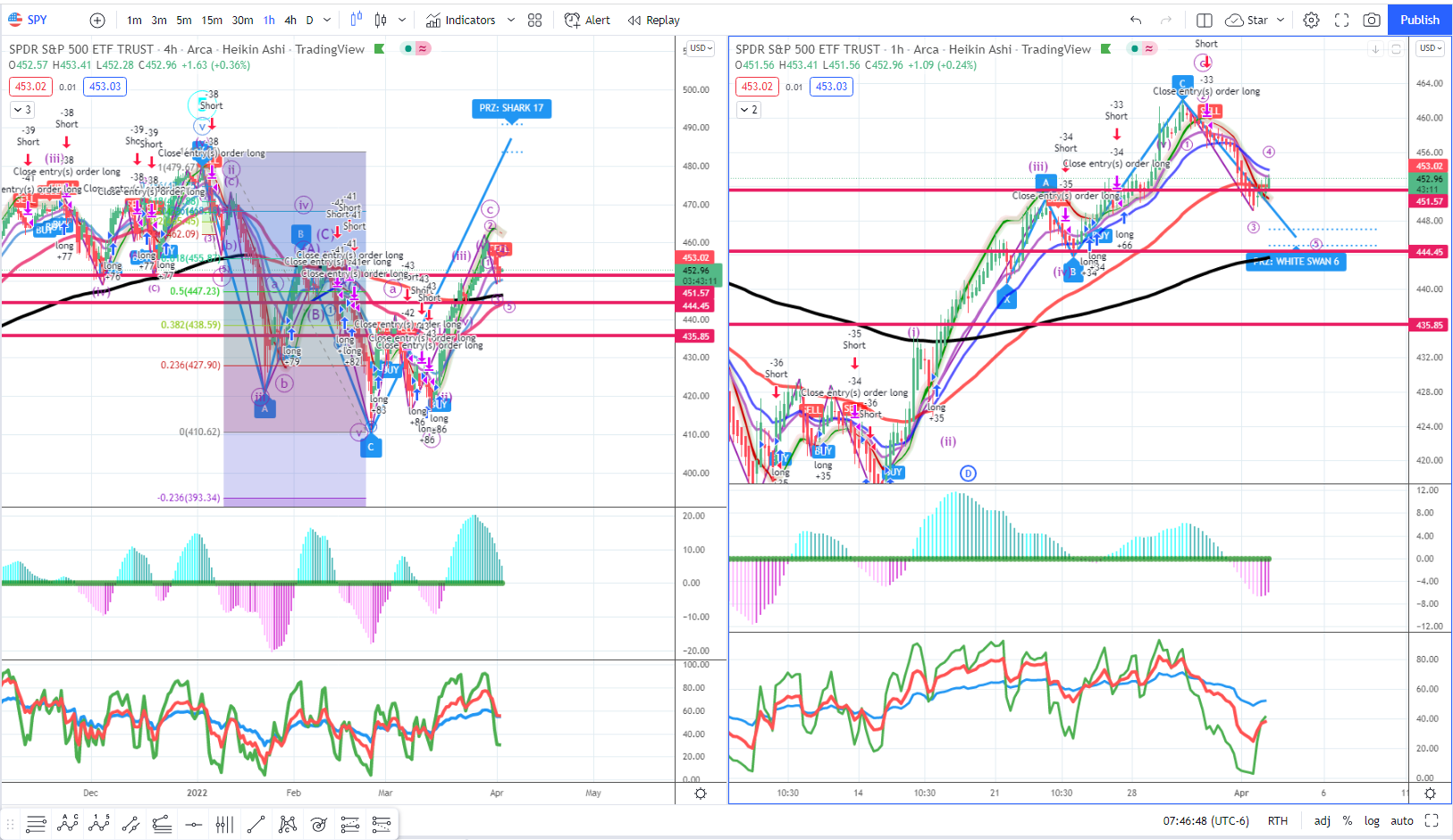Select the horizontal line drawing tool
Screen dimensions: 1453x840
tap(193, 824)
